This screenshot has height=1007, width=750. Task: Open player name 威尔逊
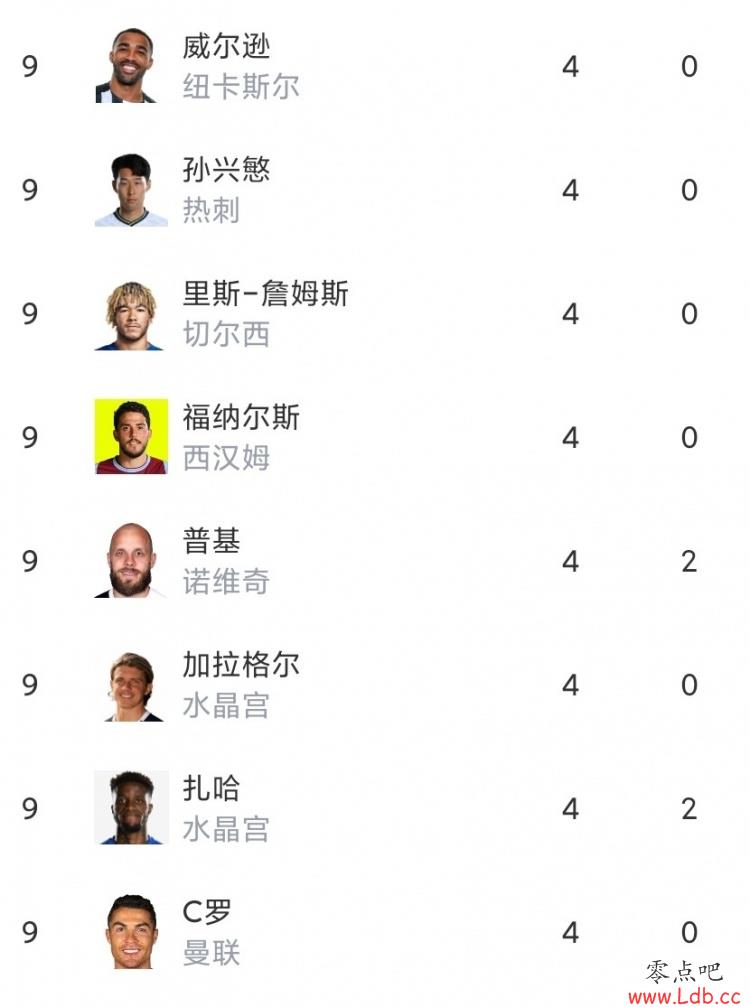(x=226, y=46)
